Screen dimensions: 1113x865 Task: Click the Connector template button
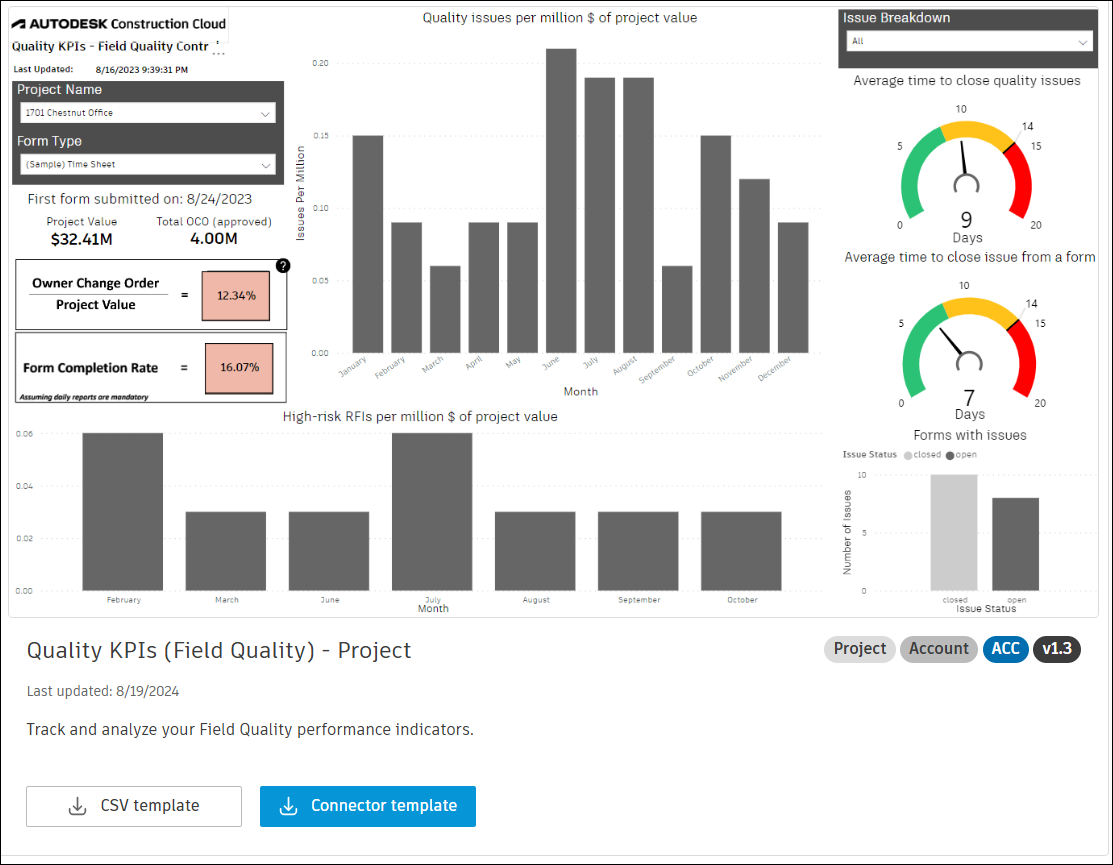point(368,806)
